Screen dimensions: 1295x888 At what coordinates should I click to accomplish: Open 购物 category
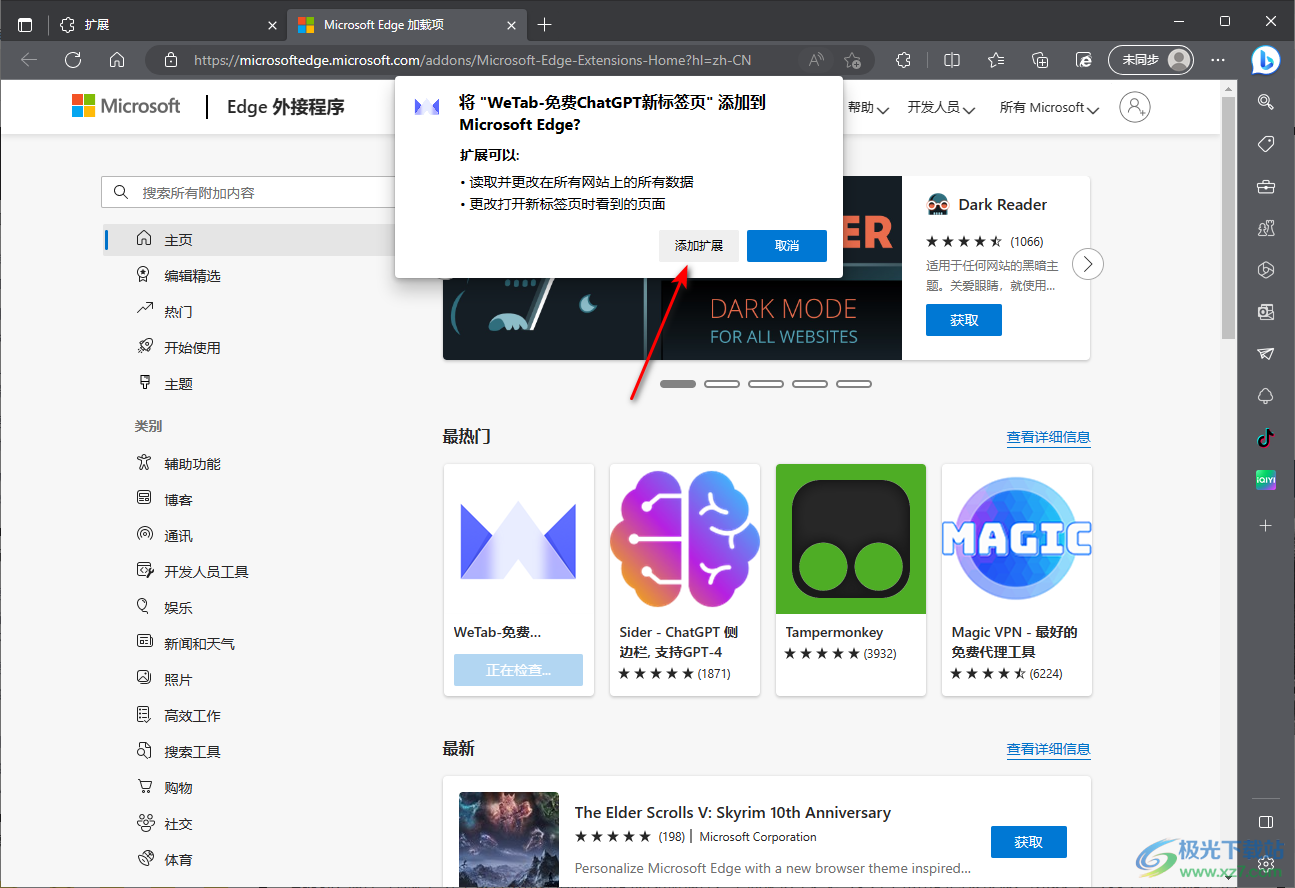click(178, 788)
